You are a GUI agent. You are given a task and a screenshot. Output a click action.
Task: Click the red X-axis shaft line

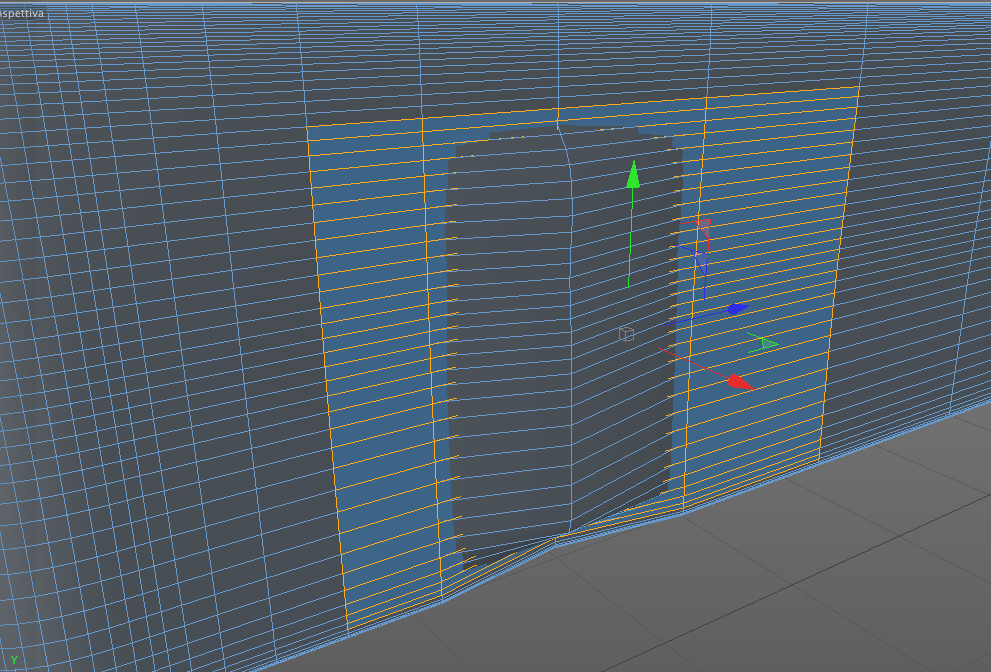[693, 362]
